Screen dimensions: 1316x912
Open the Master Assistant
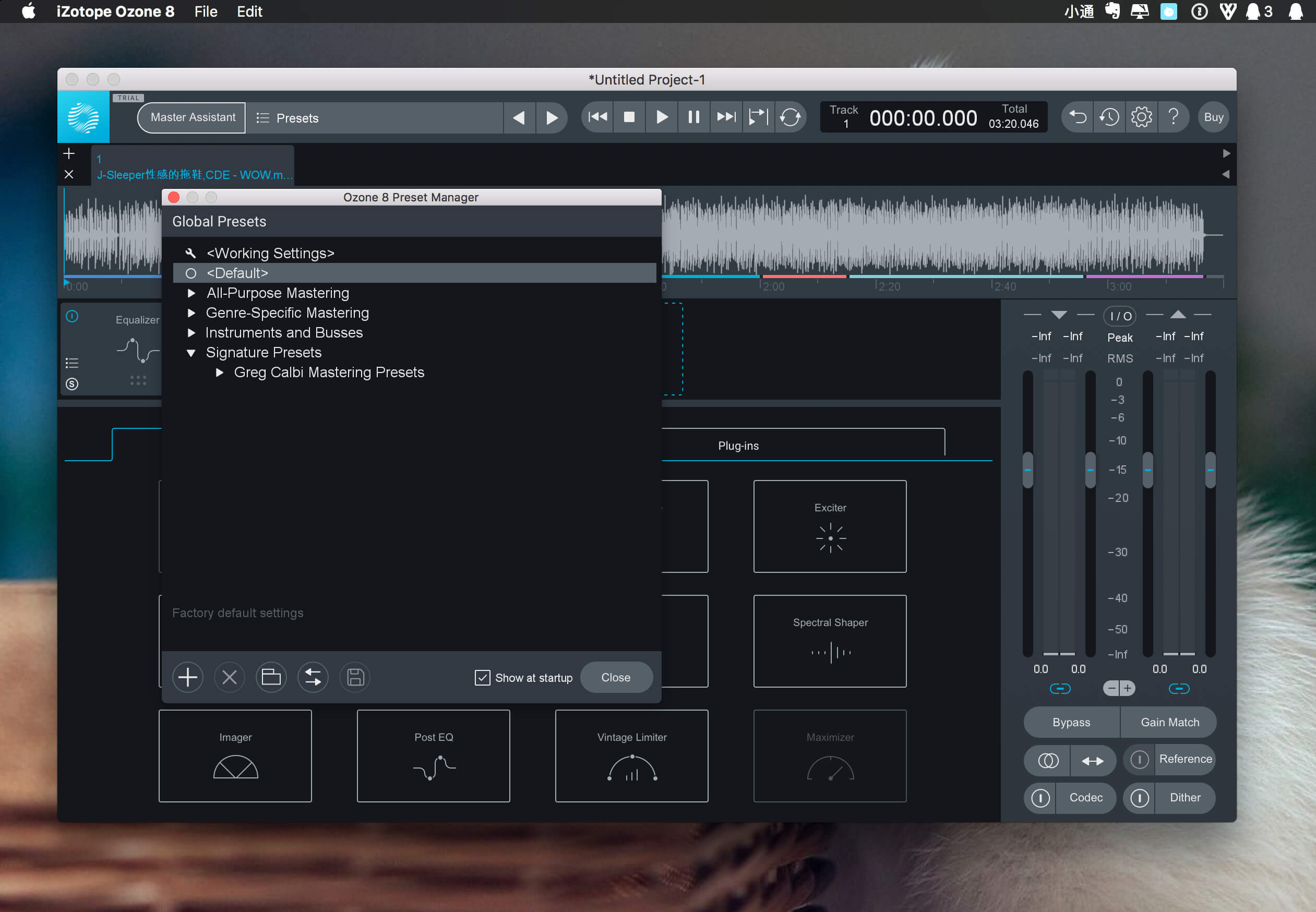point(193,117)
